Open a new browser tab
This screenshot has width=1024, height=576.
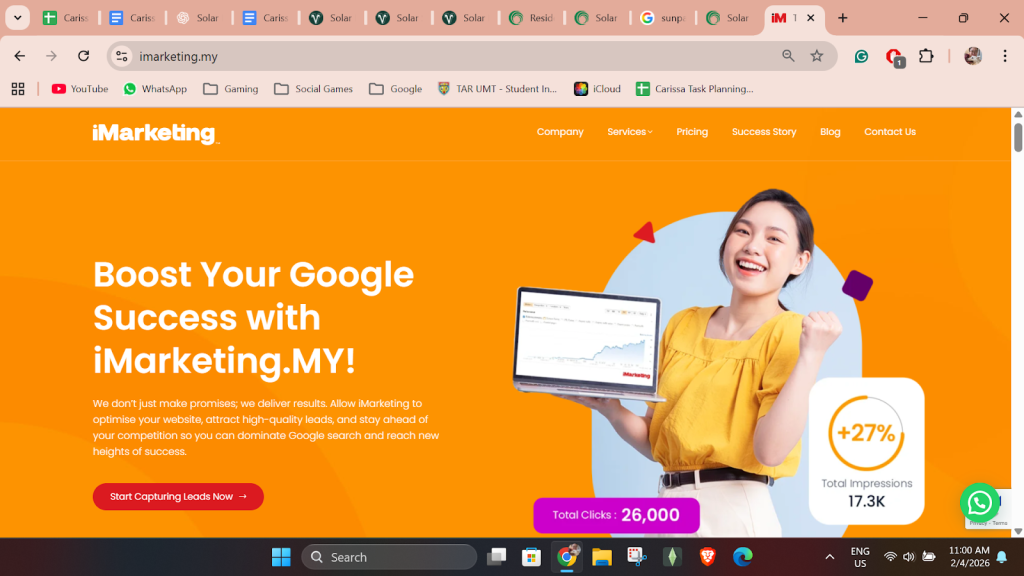(842, 18)
